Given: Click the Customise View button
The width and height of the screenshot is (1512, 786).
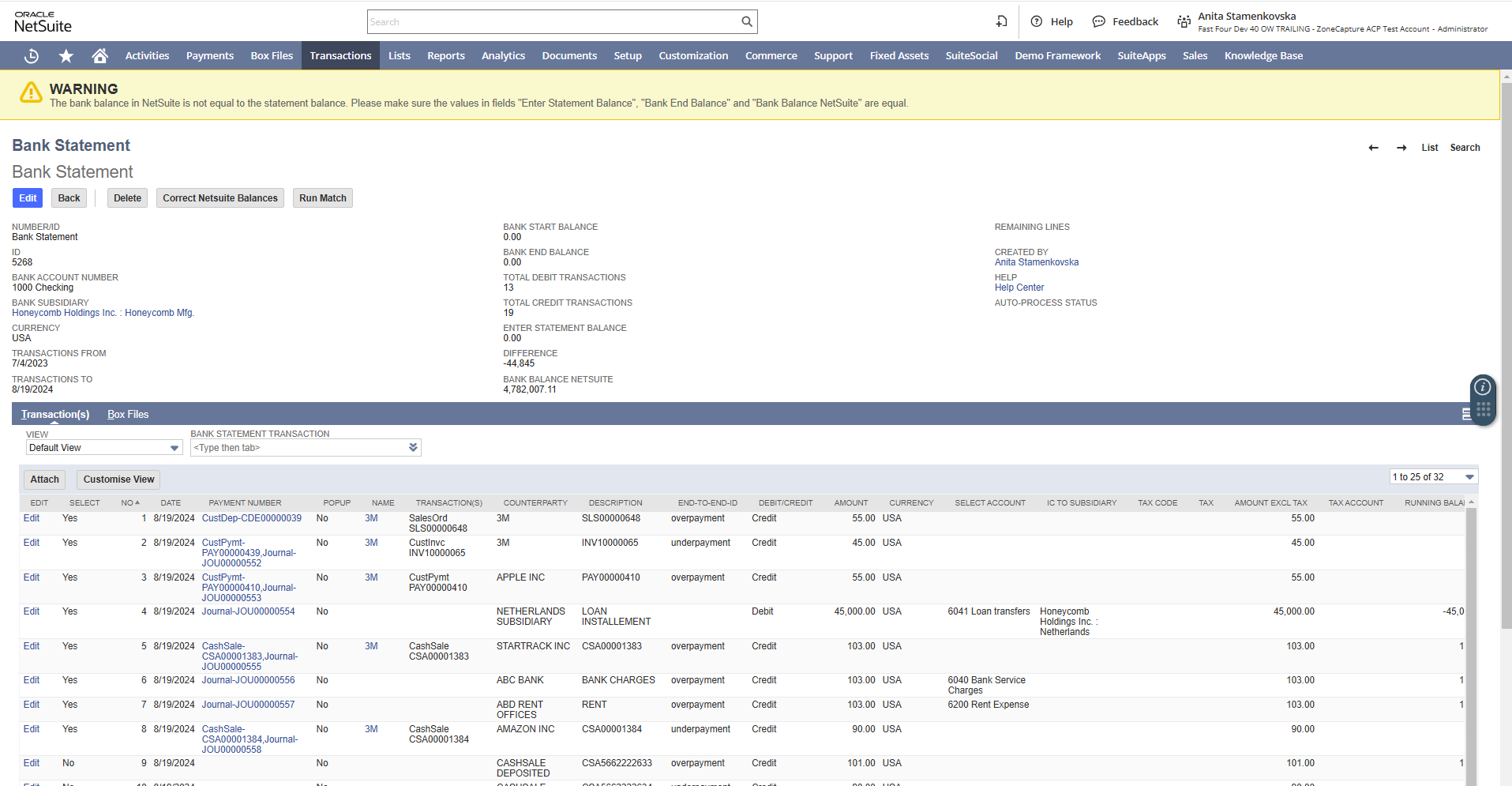Looking at the screenshot, I should 118,479.
